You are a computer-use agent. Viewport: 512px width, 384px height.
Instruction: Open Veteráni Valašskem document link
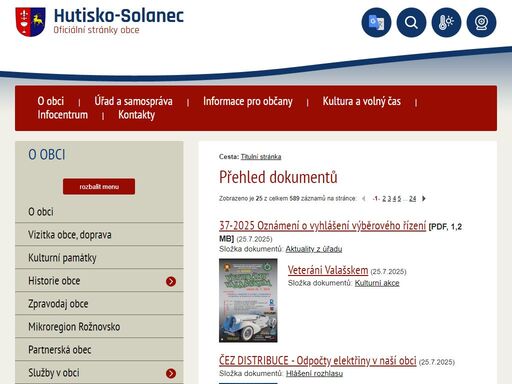point(328,270)
